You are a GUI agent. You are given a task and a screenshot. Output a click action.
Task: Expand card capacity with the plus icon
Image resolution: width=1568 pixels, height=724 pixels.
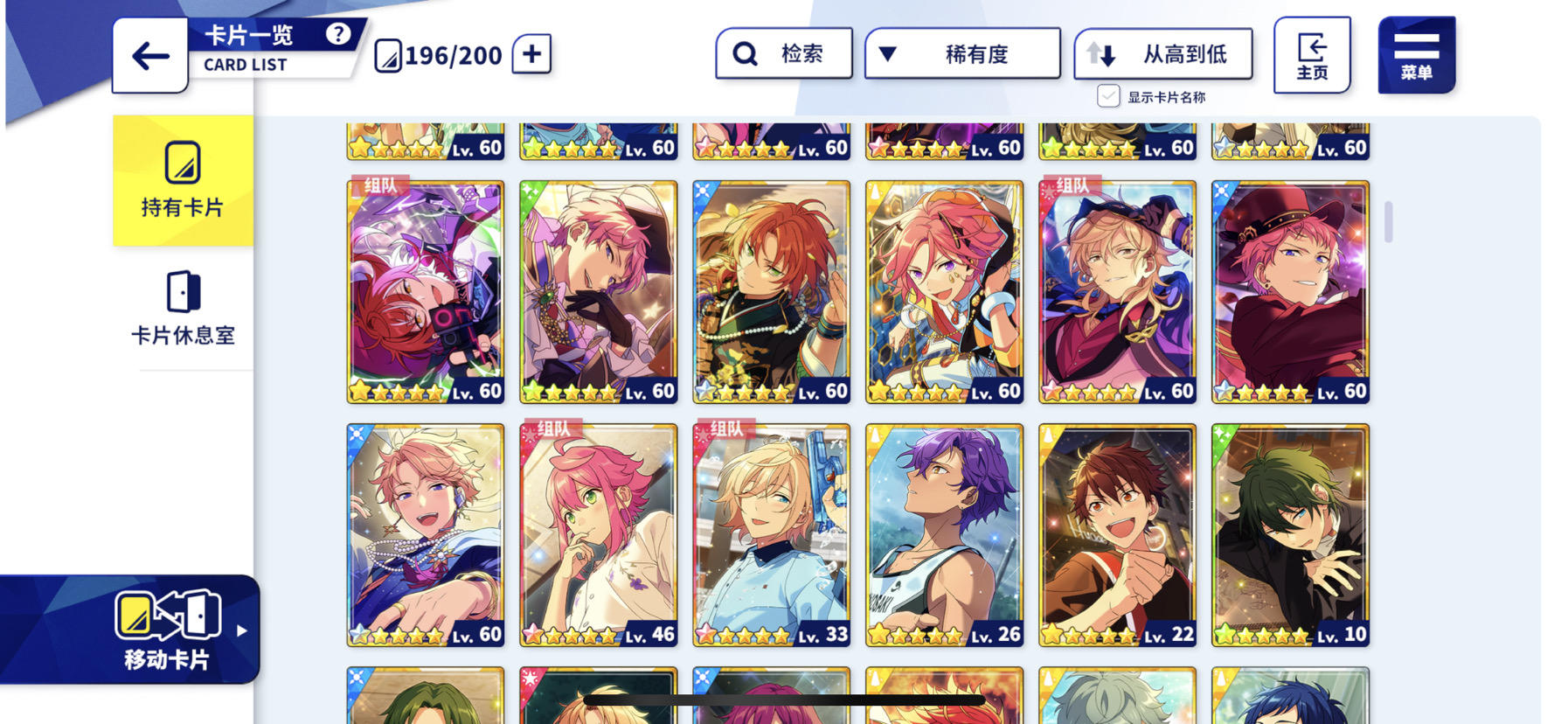531,54
